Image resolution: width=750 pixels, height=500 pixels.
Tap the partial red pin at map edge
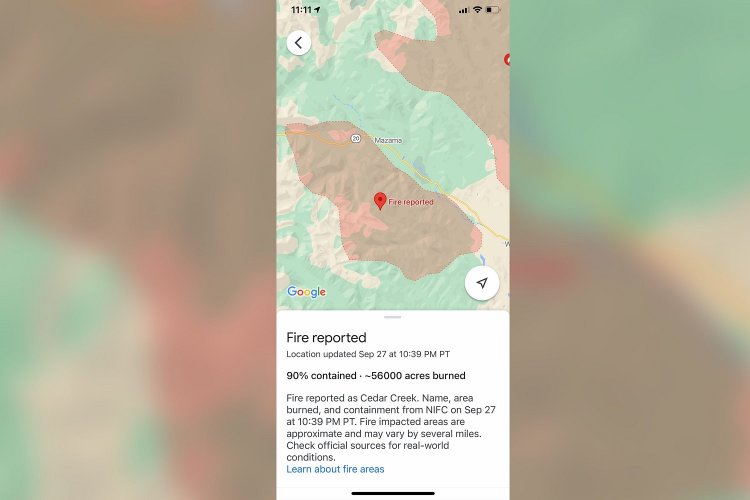tap(507, 59)
